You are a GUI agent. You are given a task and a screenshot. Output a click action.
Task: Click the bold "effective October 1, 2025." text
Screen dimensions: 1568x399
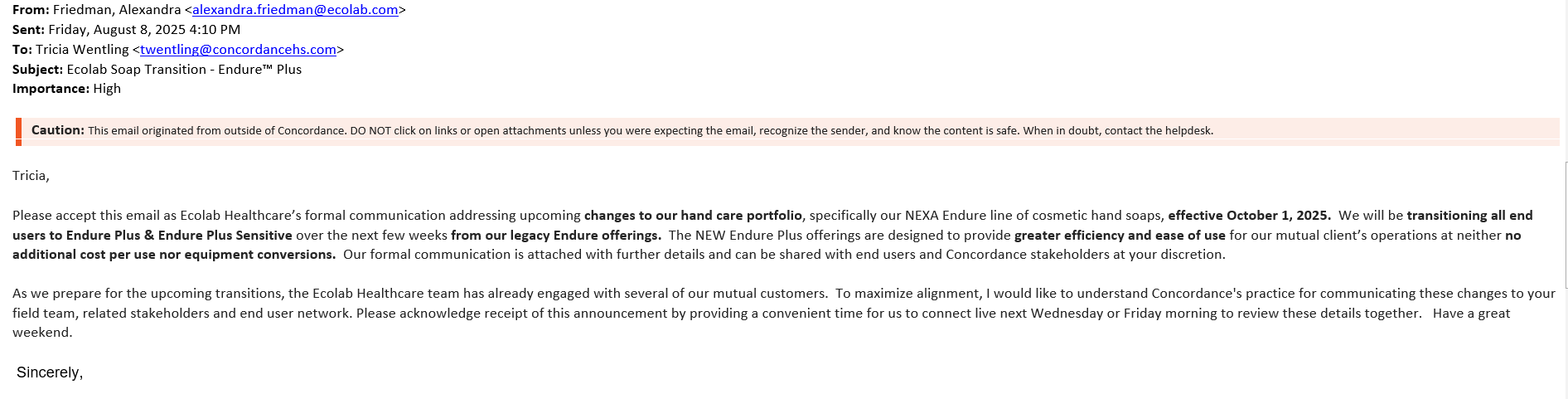coord(1249,216)
